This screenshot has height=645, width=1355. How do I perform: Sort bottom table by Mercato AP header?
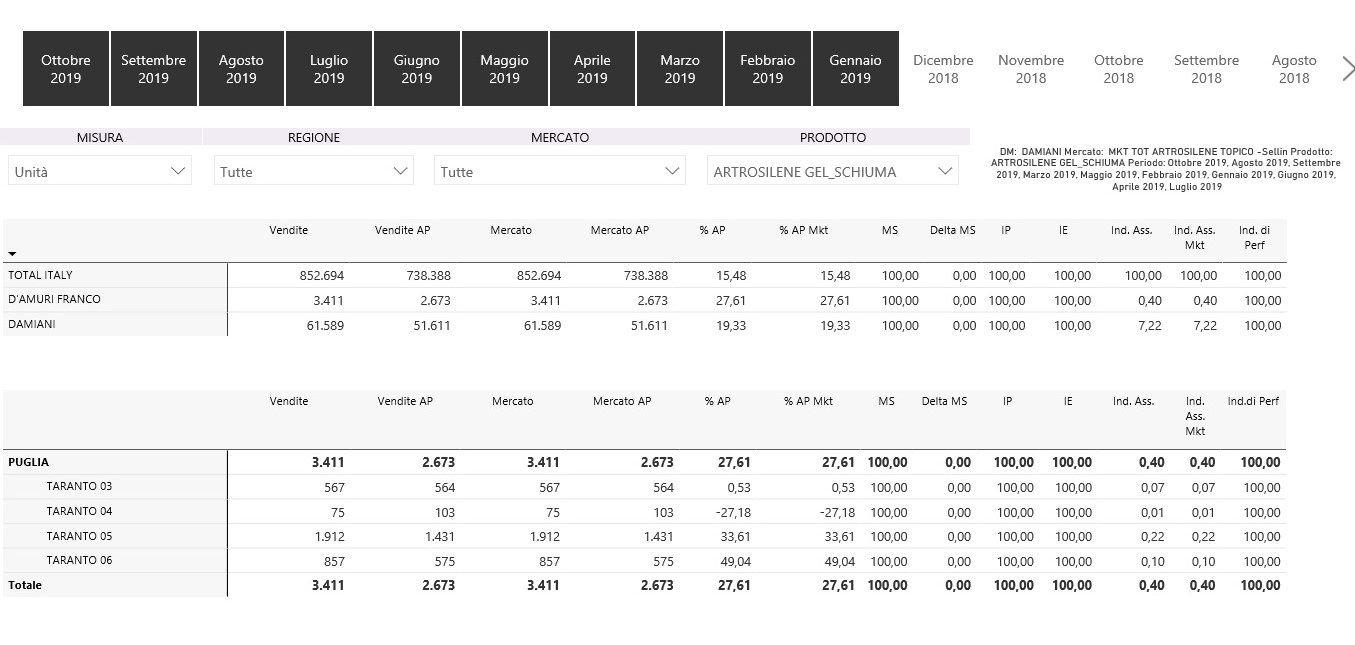[x=622, y=401]
